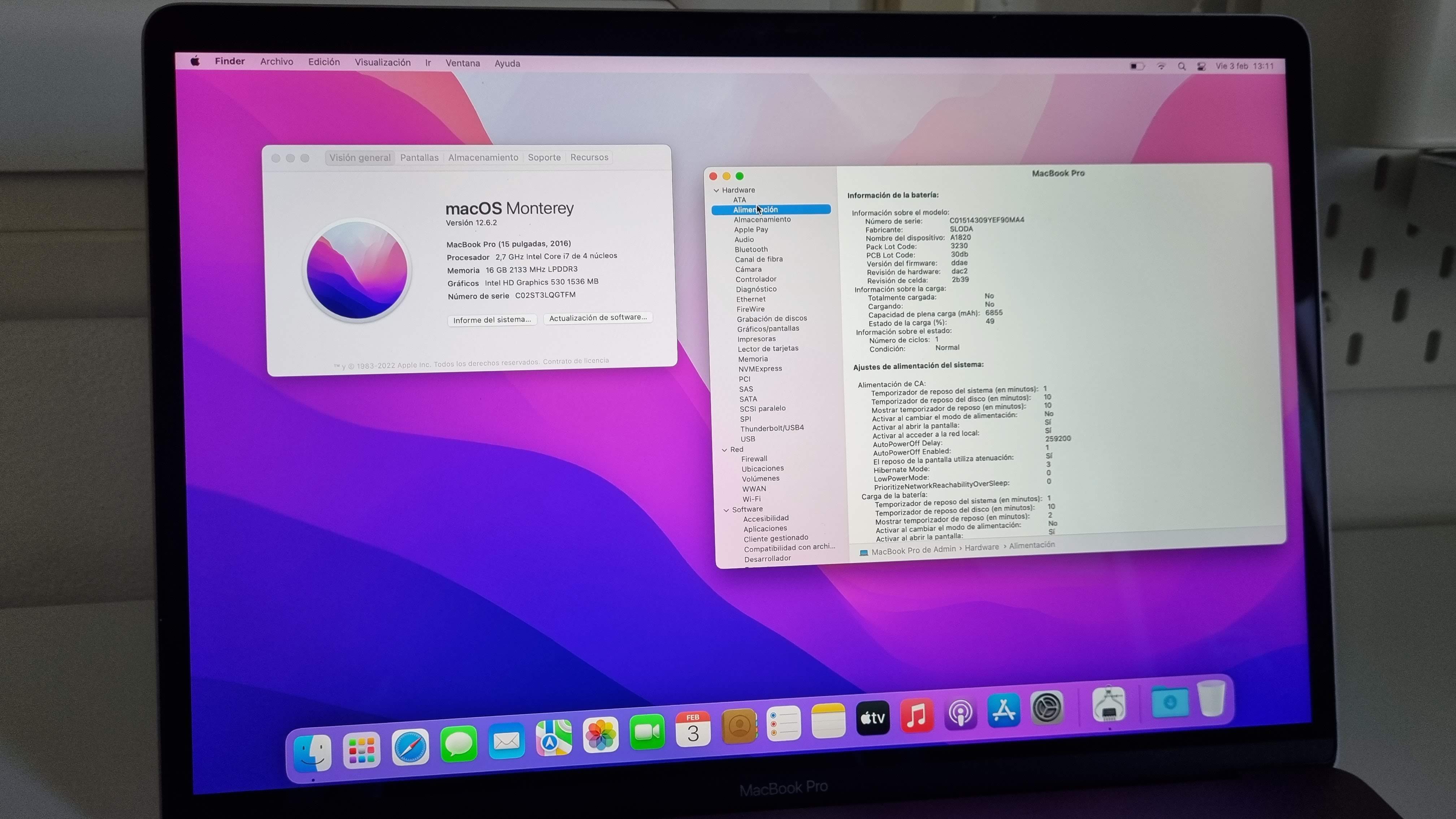Open Contacts app in the Dock

pyautogui.click(x=739, y=726)
